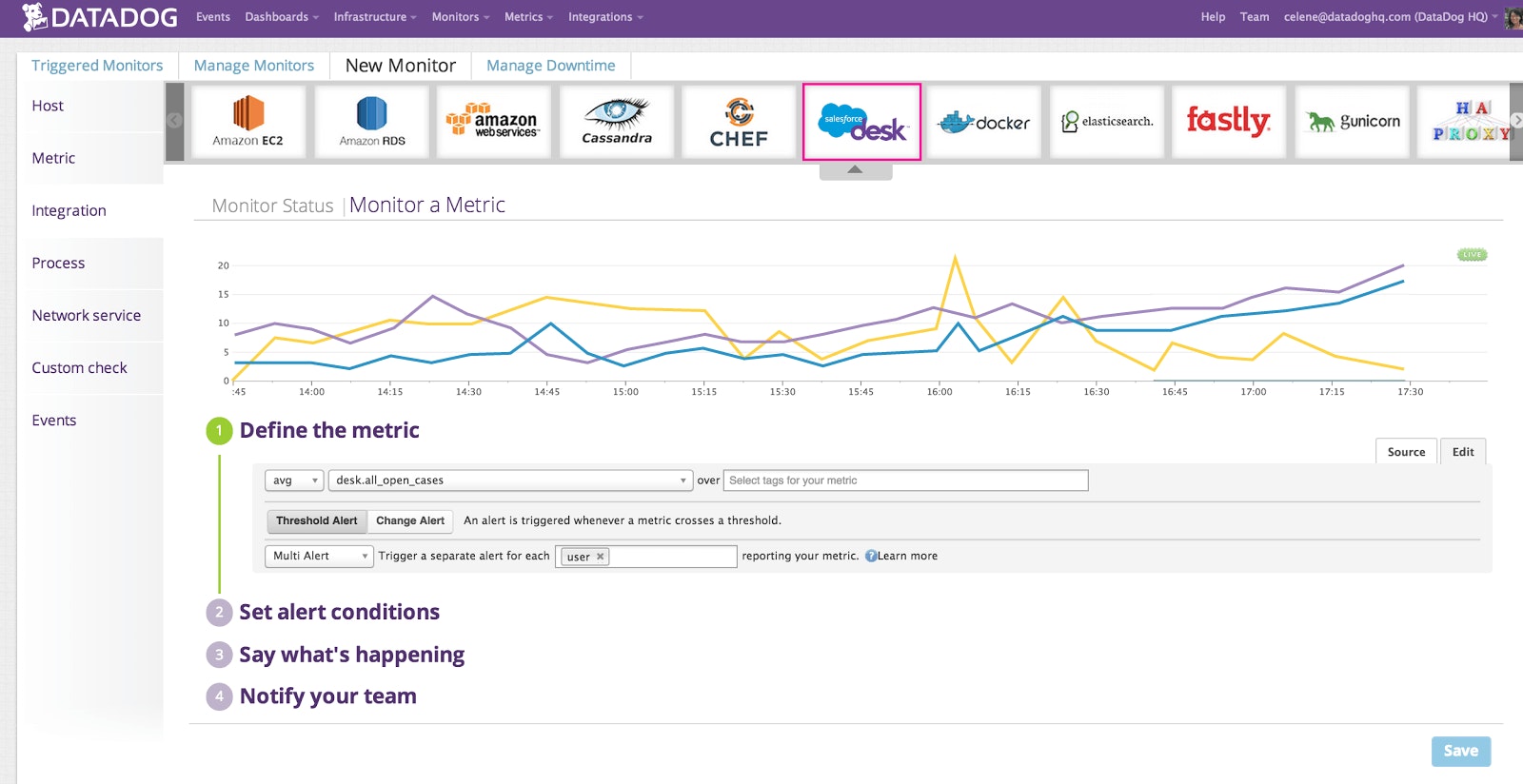Screen dimensions: 1523x784
Task: Open the Dashboards menu in top bar
Action: tap(281, 17)
